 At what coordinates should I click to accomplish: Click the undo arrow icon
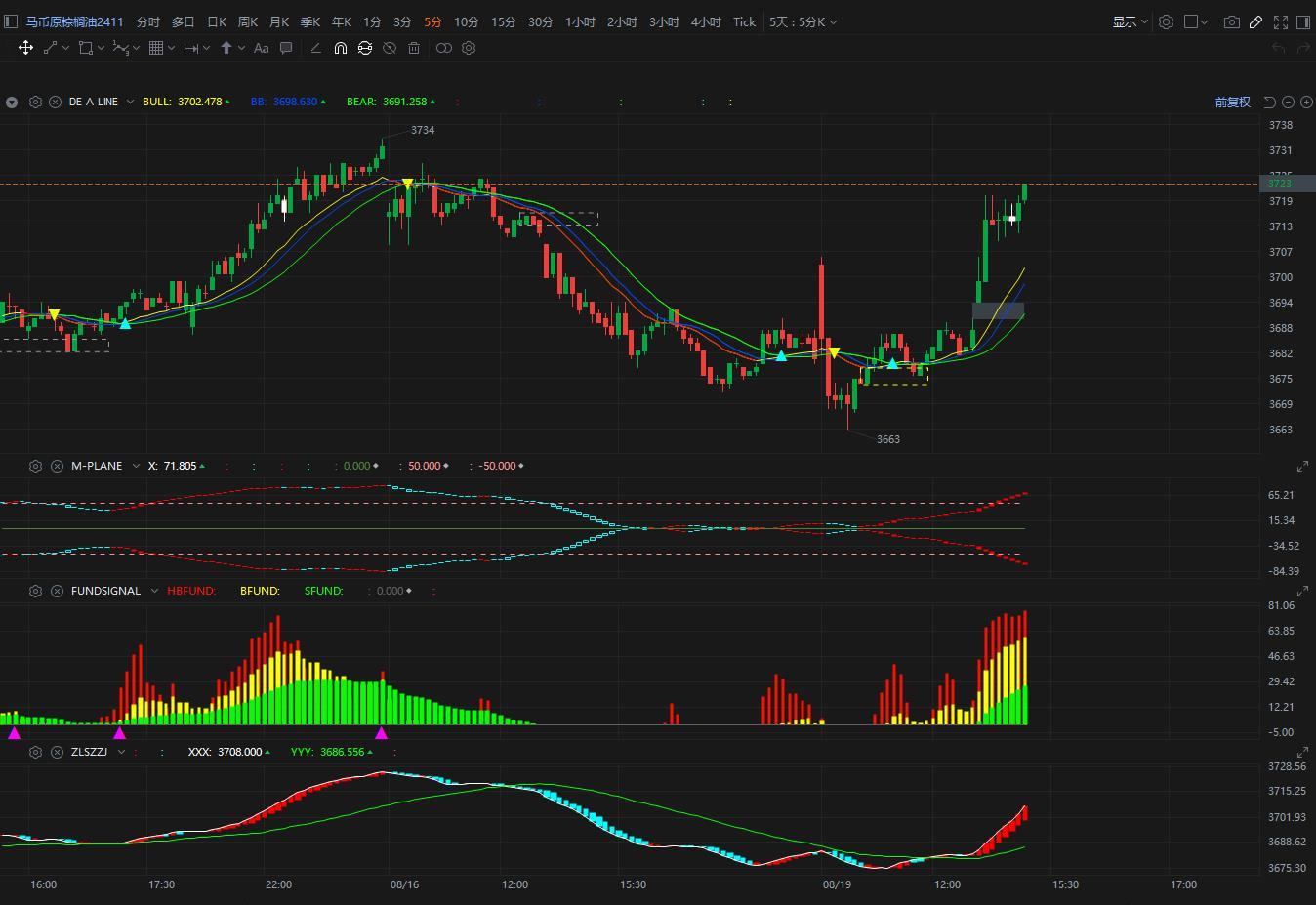(x=1278, y=47)
